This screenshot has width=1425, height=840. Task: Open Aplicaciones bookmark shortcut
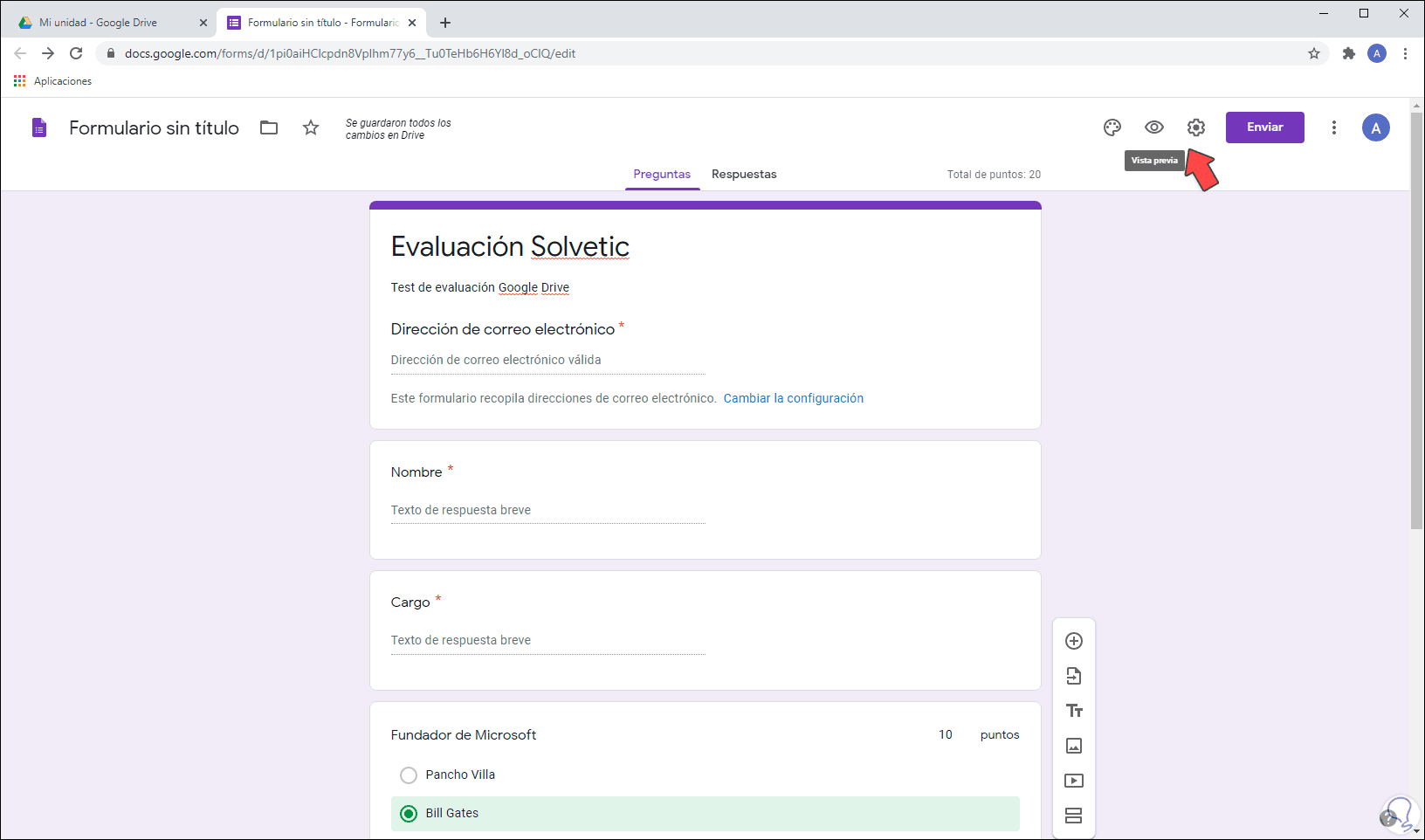coord(52,81)
